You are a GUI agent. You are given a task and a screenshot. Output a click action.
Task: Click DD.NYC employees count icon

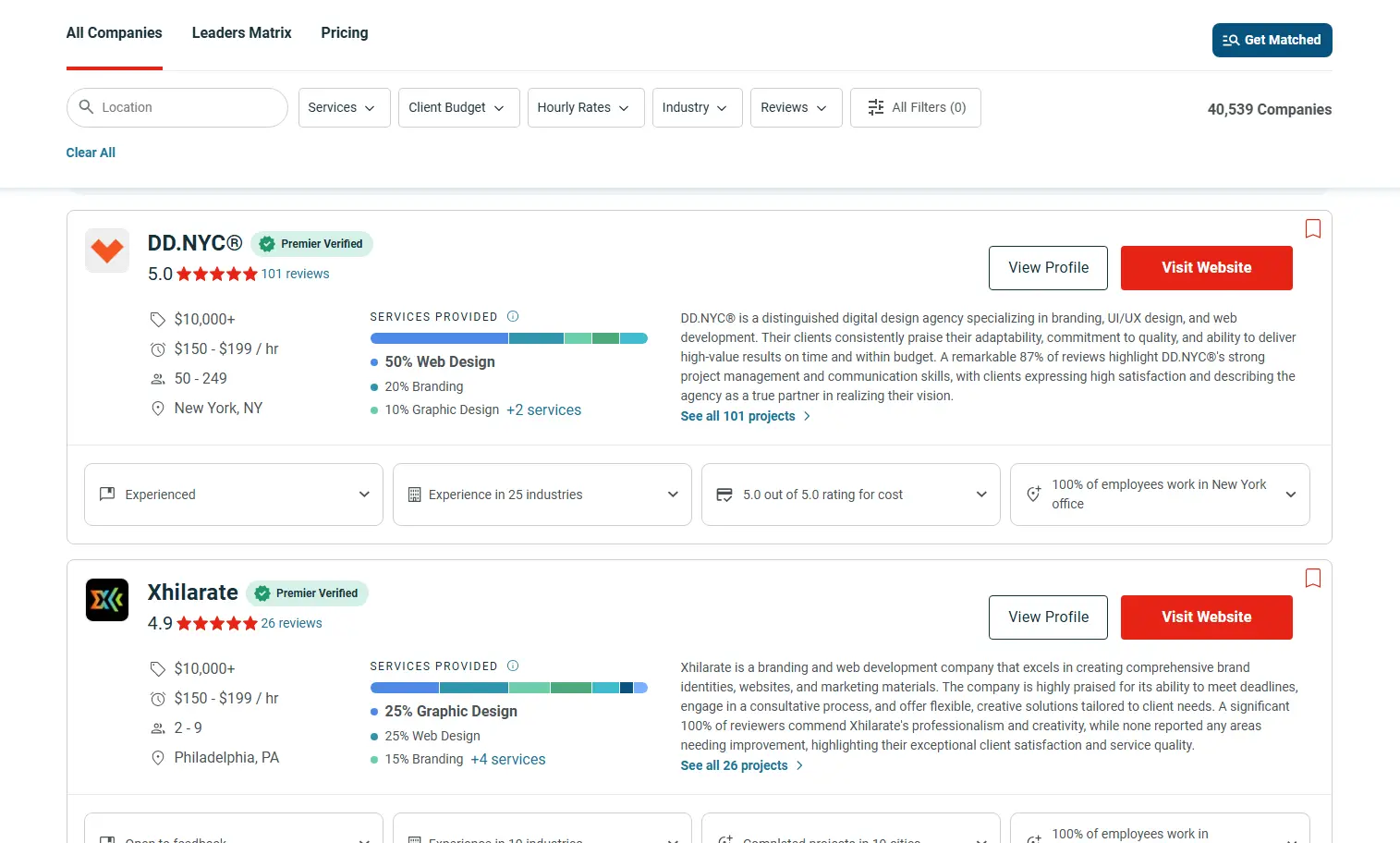(x=158, y=379)
